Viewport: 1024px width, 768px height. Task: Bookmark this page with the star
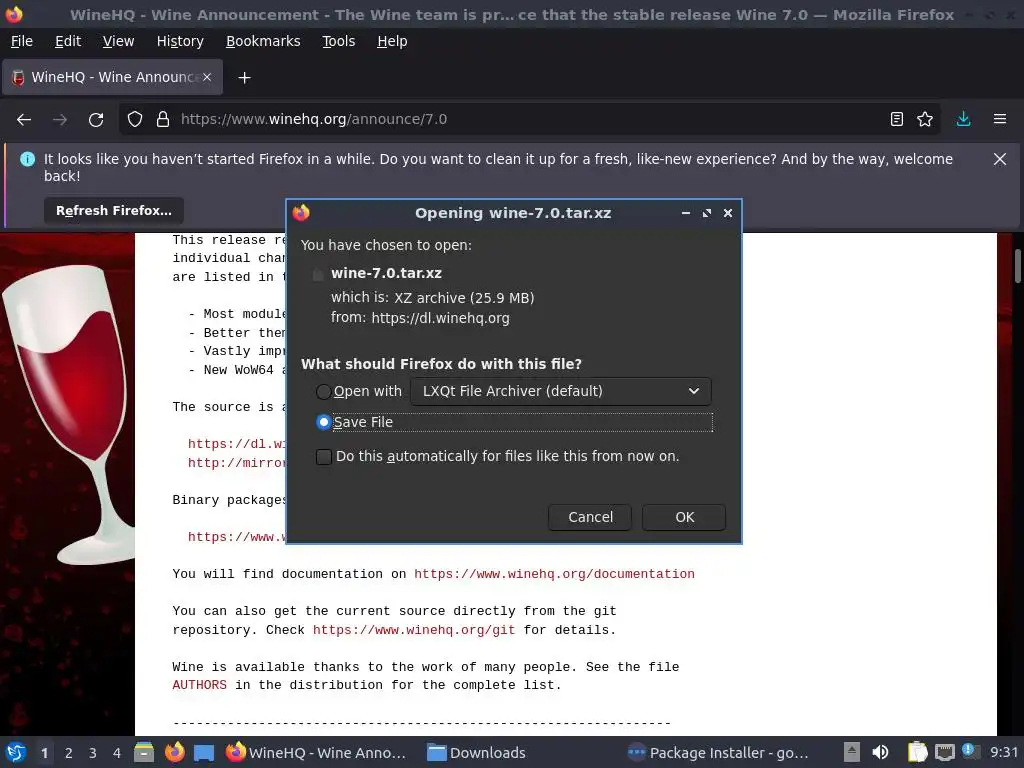tap(925, 120)
